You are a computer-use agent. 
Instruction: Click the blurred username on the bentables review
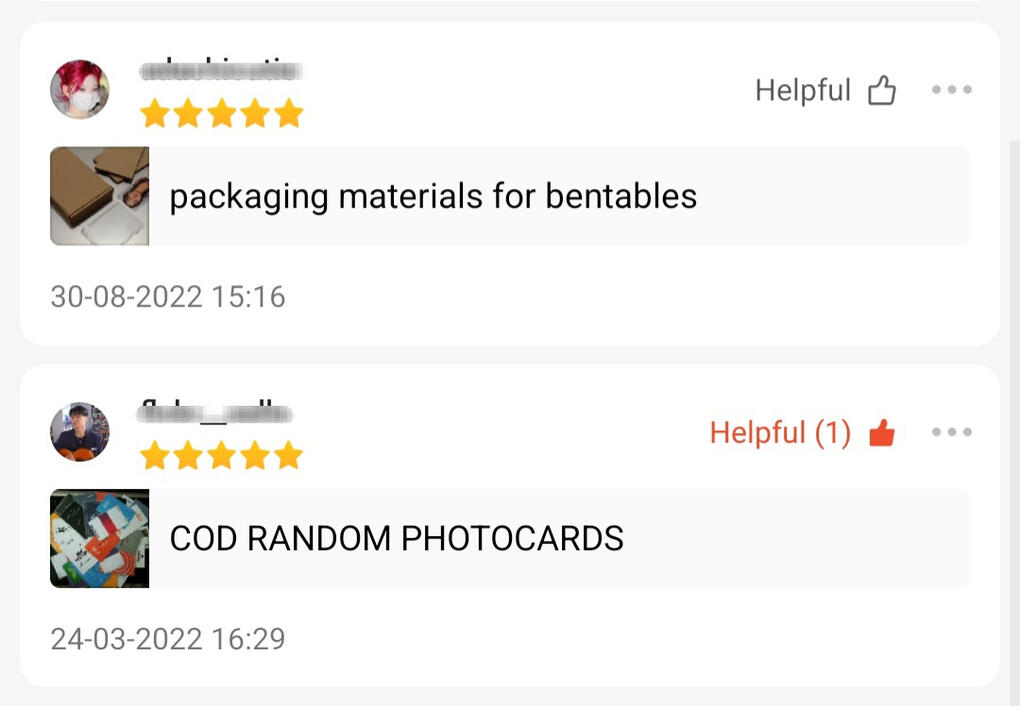pos(221,71)
